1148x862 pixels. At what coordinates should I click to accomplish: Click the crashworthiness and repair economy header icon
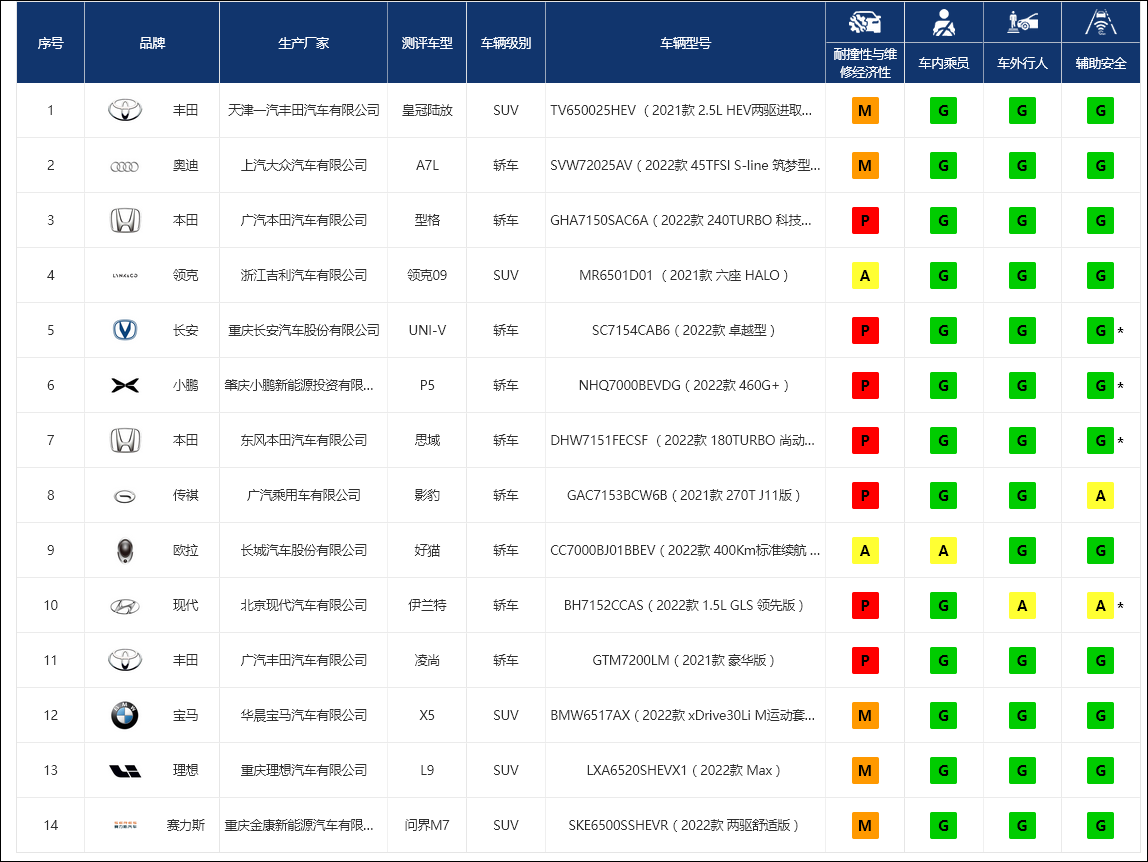tap(865, 23)
